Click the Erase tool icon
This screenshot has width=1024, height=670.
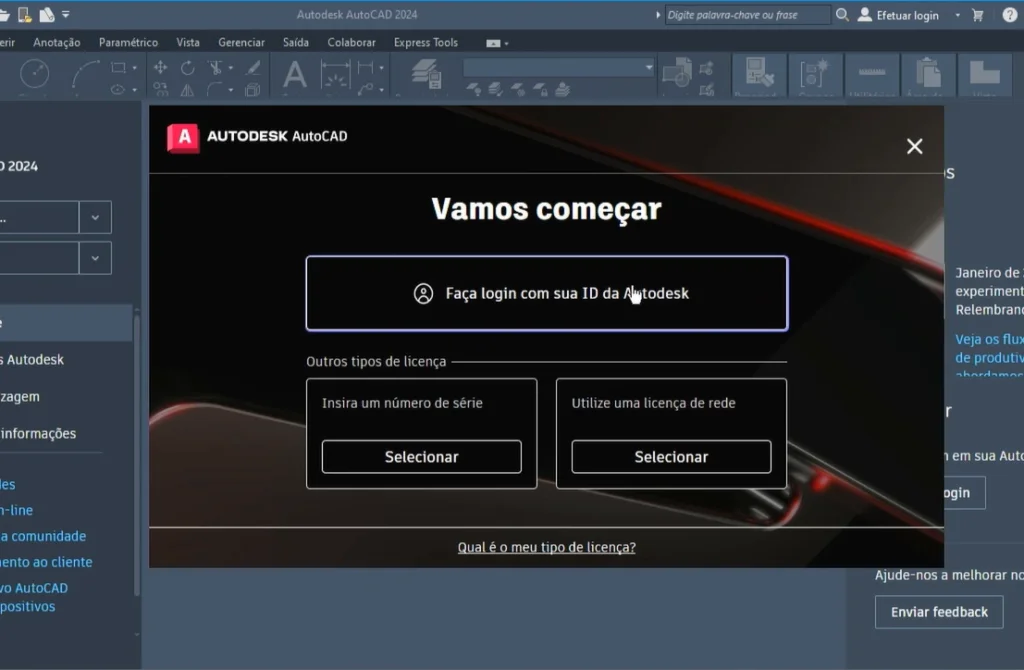click(253, 67)
